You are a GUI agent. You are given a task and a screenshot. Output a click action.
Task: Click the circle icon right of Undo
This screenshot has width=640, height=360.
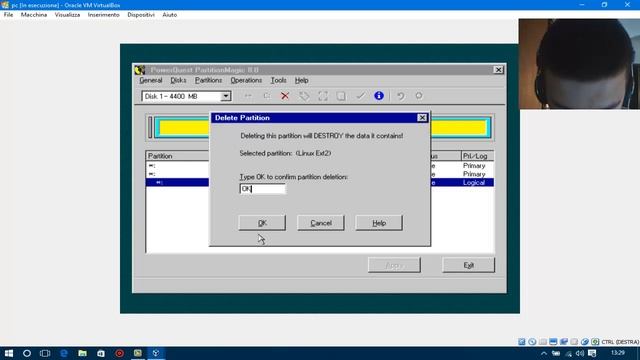click(419, 96)
